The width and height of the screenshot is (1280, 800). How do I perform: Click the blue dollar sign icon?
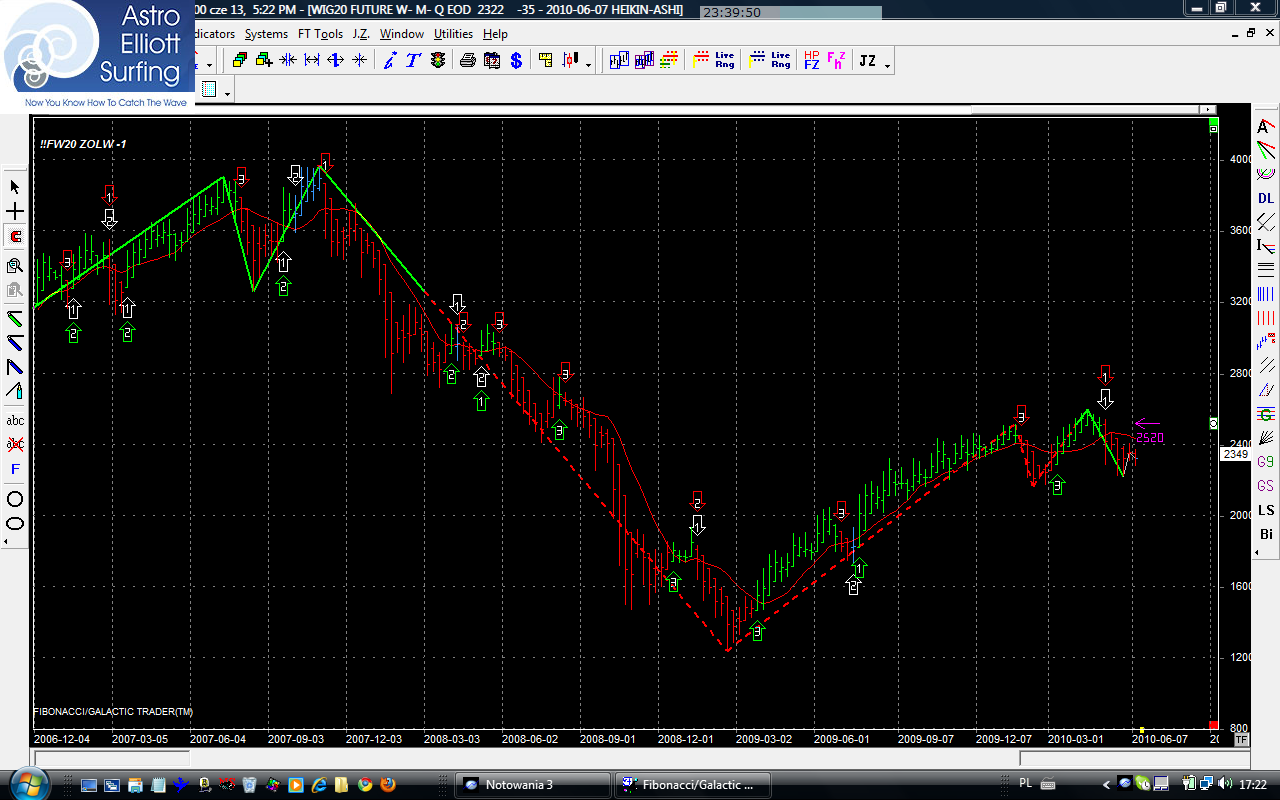pyautogui.click(x=516, y=61)
